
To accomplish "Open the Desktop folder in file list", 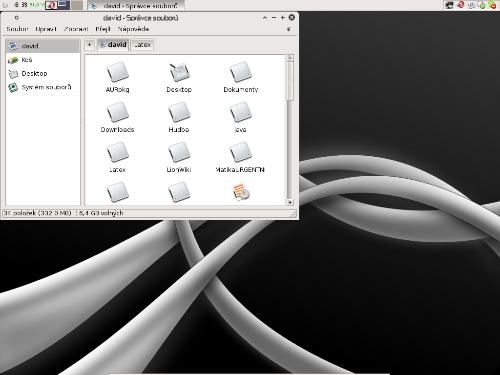I will (x=179, y=77).
